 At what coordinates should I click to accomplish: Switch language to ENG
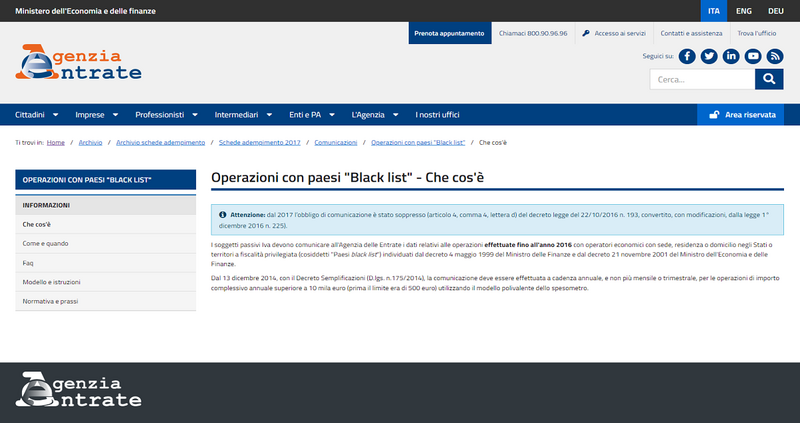pyautogui.click(x=743, y=11)
